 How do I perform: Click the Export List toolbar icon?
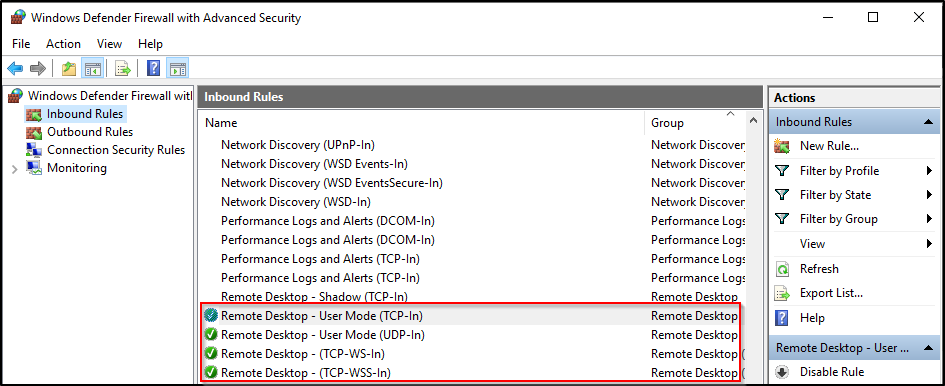coord(123,69)
